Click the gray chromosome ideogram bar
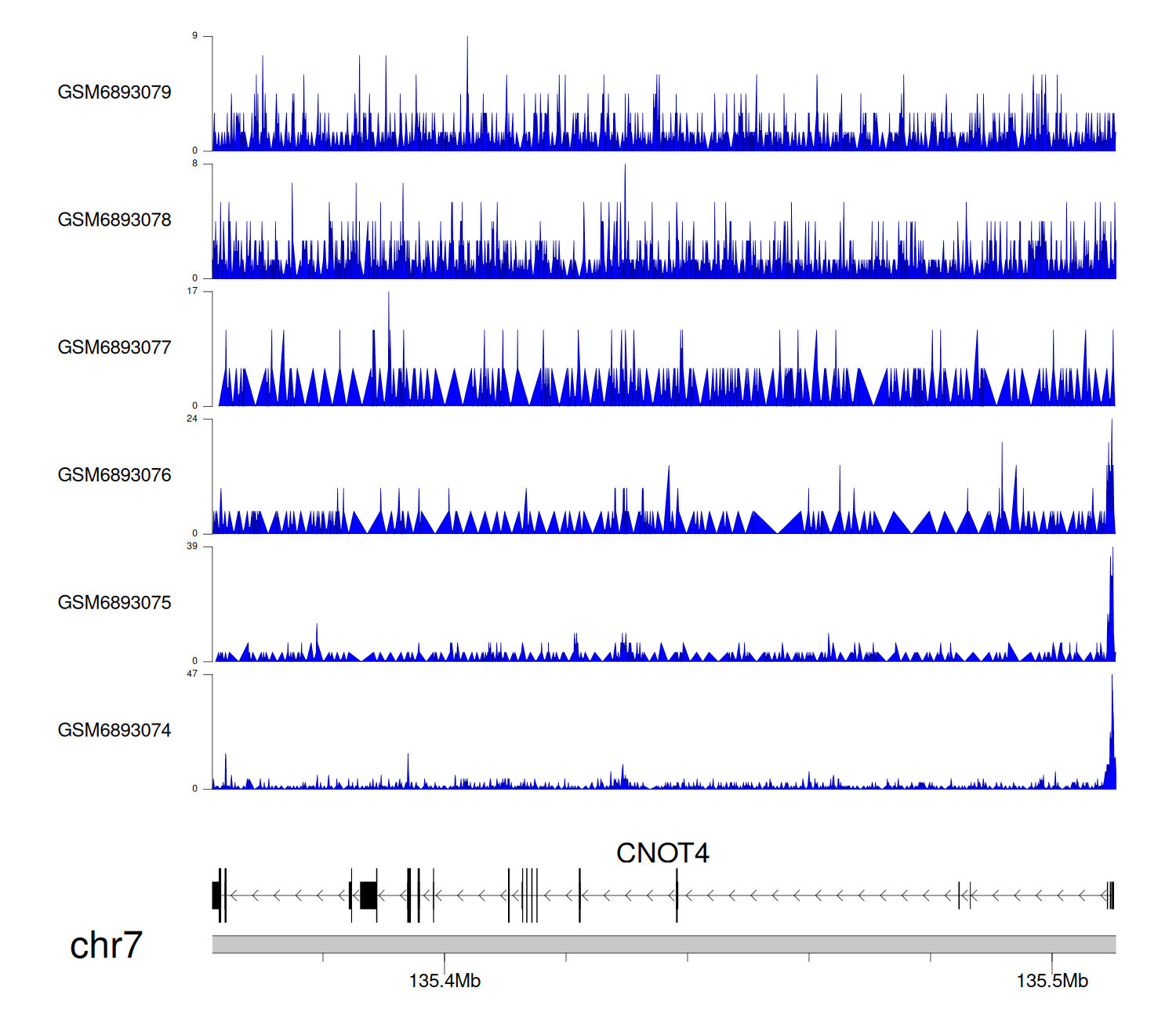This screenshot has width=1176, height=1035. 663,944
